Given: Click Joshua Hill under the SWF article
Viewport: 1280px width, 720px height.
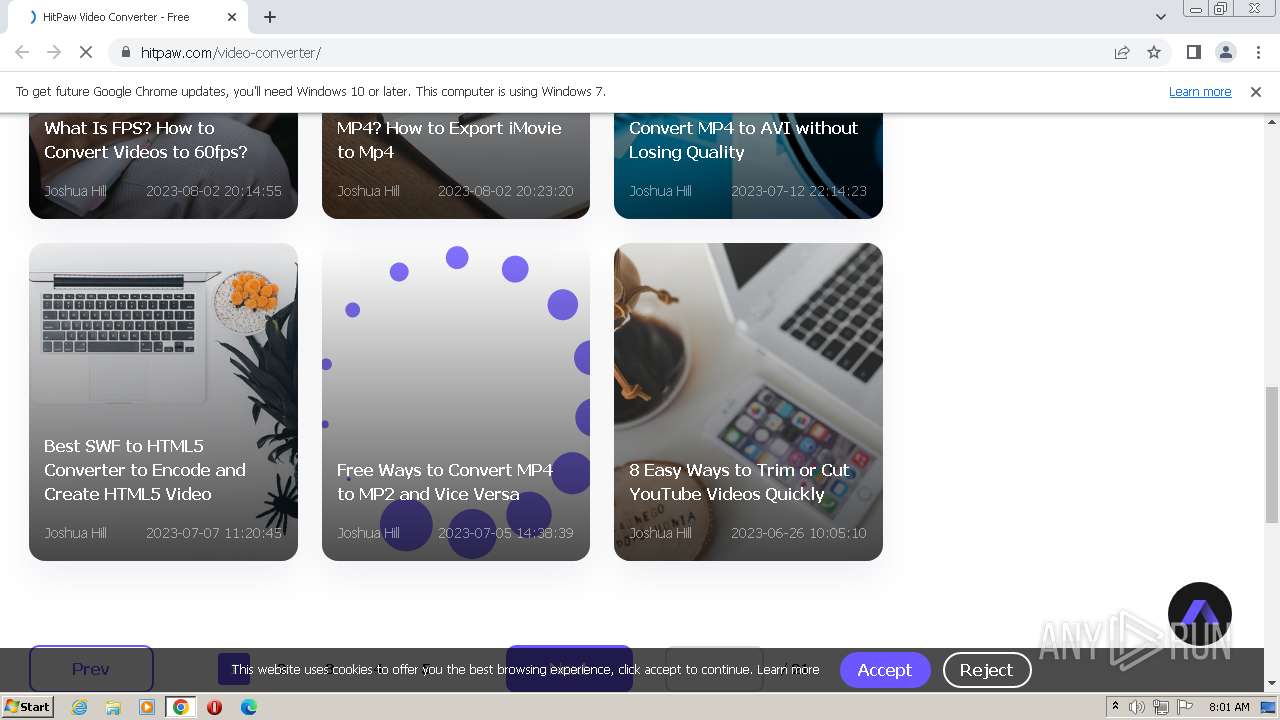Looking at the screenshot, I should [x=75, y=533].
